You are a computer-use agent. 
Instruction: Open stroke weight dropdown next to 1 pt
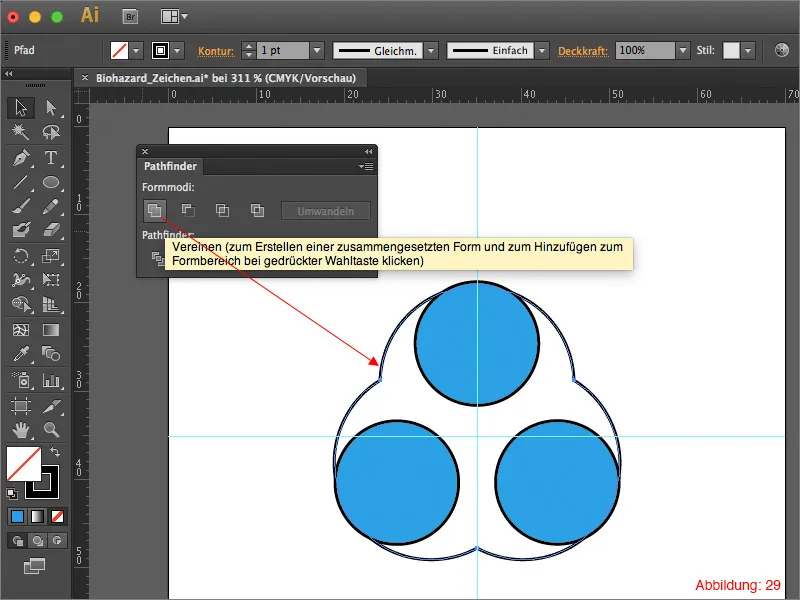click(x=317, y=51)
